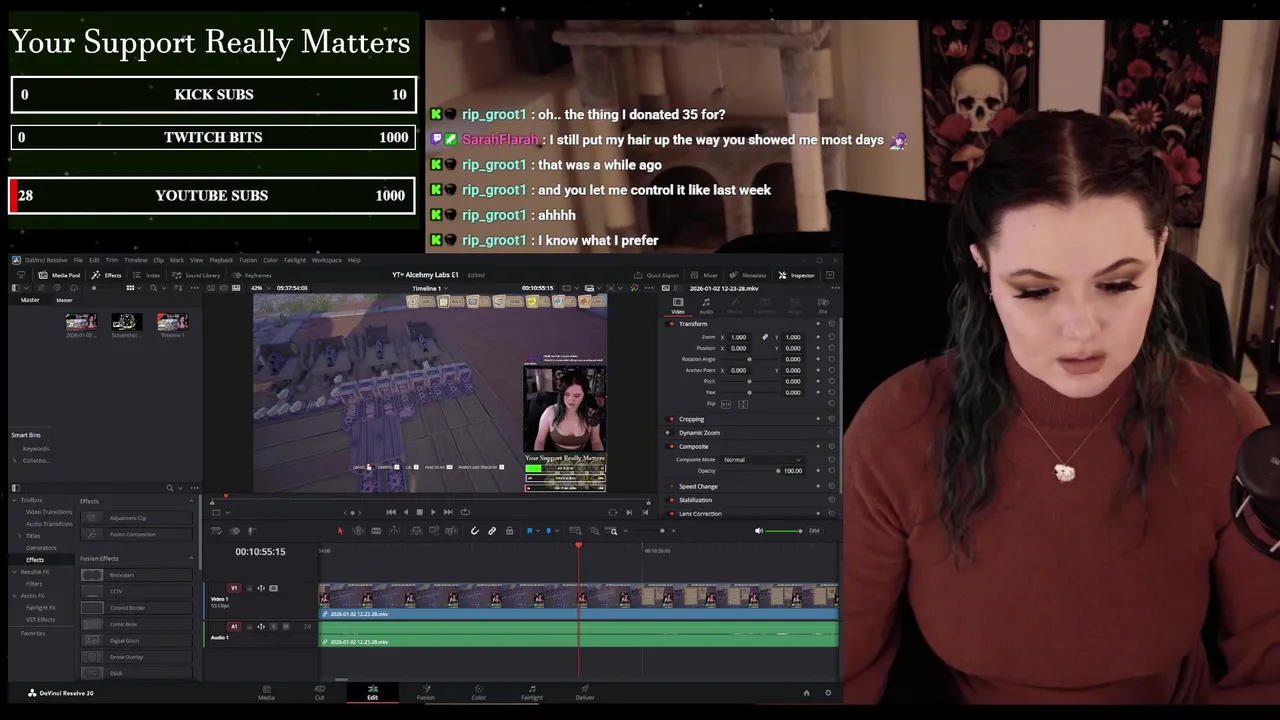Toggle Mute (M) on Audio 1 track

tap(286, 627)
